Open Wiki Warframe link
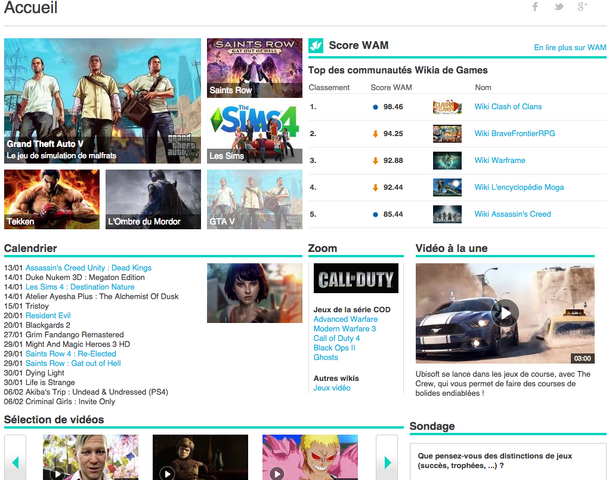The width and height of the screenshot is (612, 480). [x=500, y=160]
